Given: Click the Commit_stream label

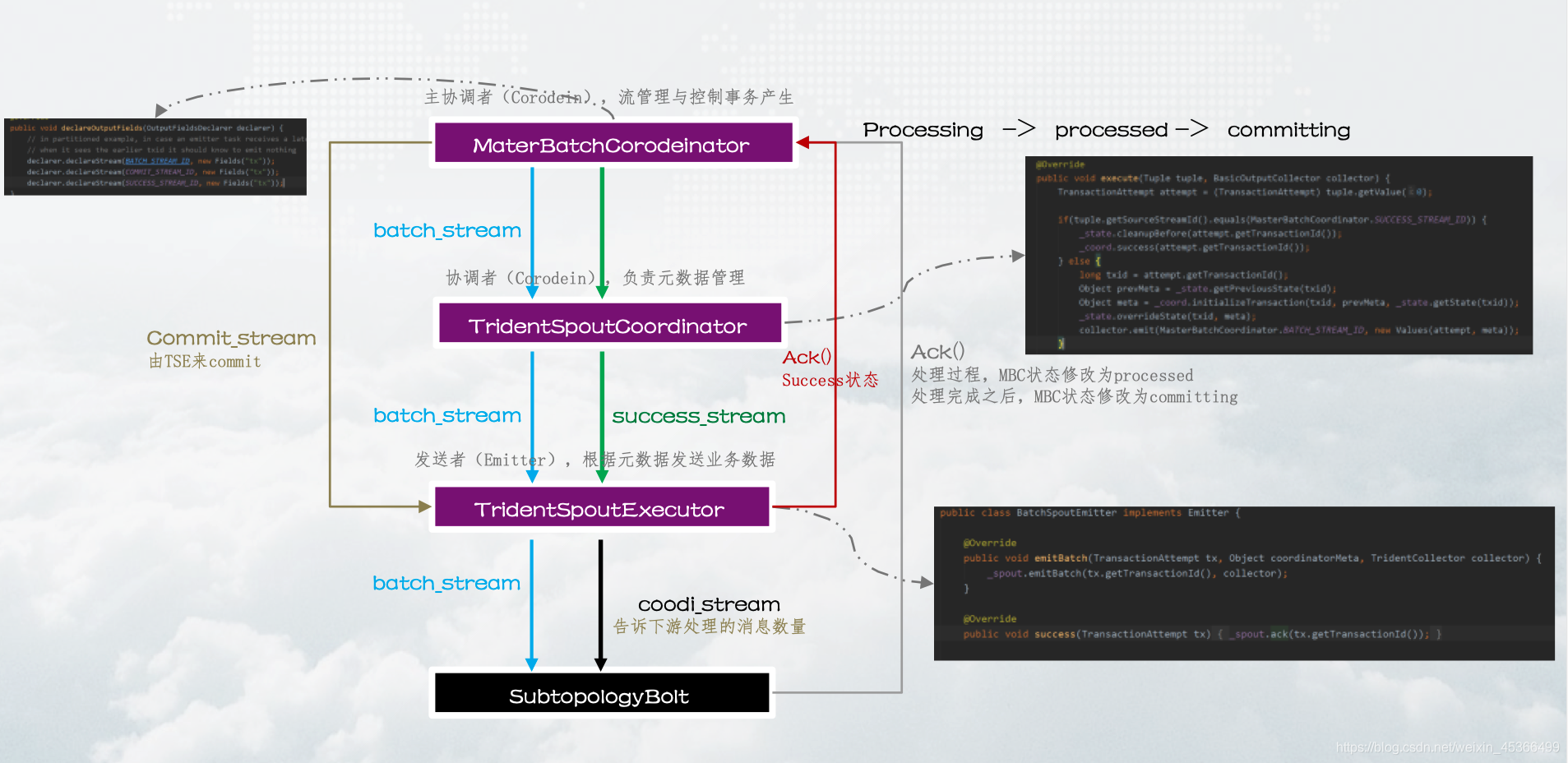Looking at the screenshot, I should coord(231,338).
